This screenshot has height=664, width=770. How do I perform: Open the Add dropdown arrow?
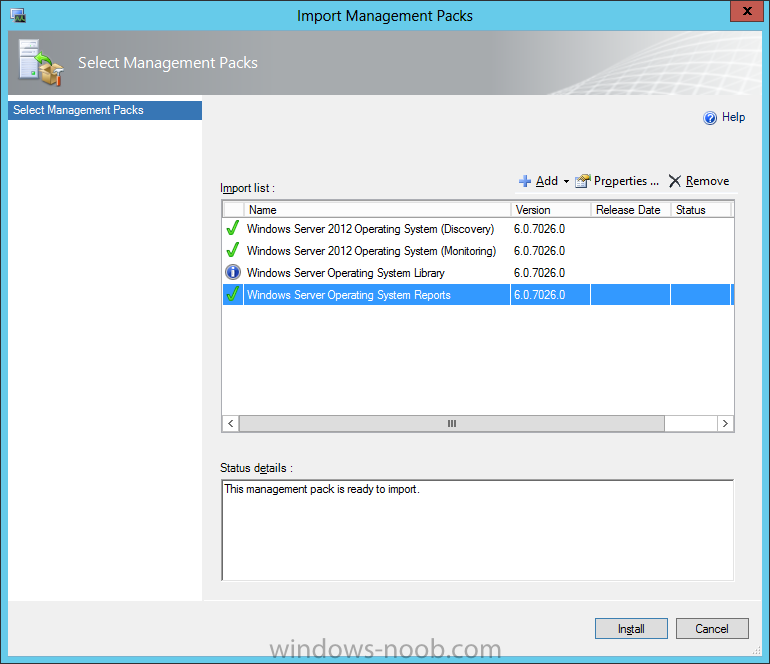pos(566,182)
